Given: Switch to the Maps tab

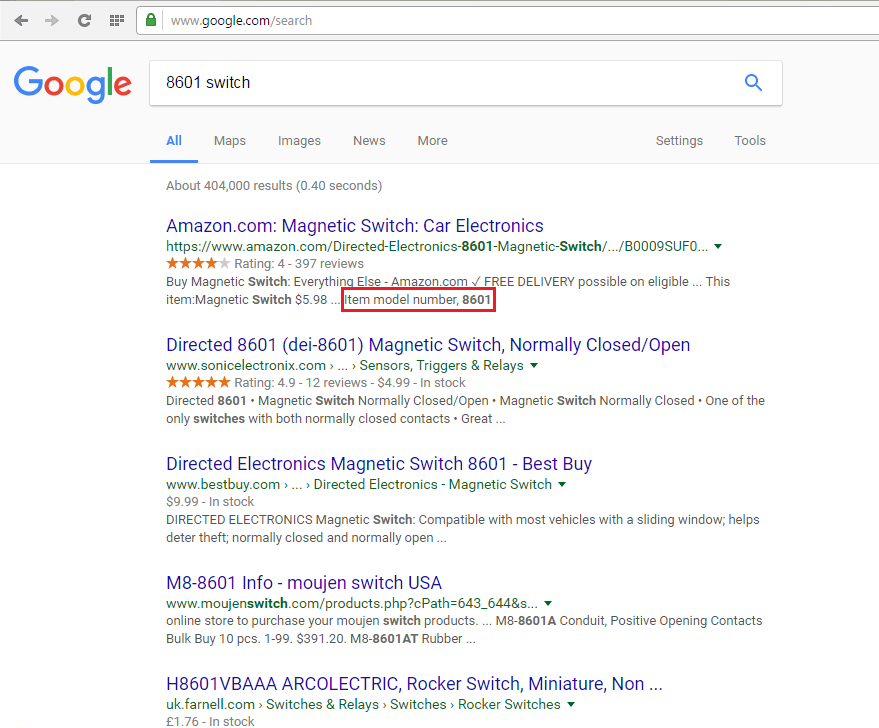Looking at the screenshot, I should 230,141.
